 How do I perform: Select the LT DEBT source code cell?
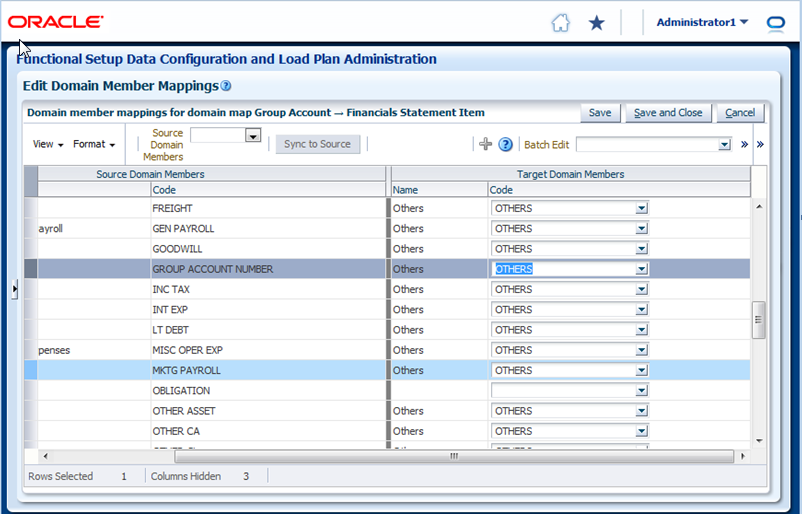pyautogui.click(x=268, y=330)
